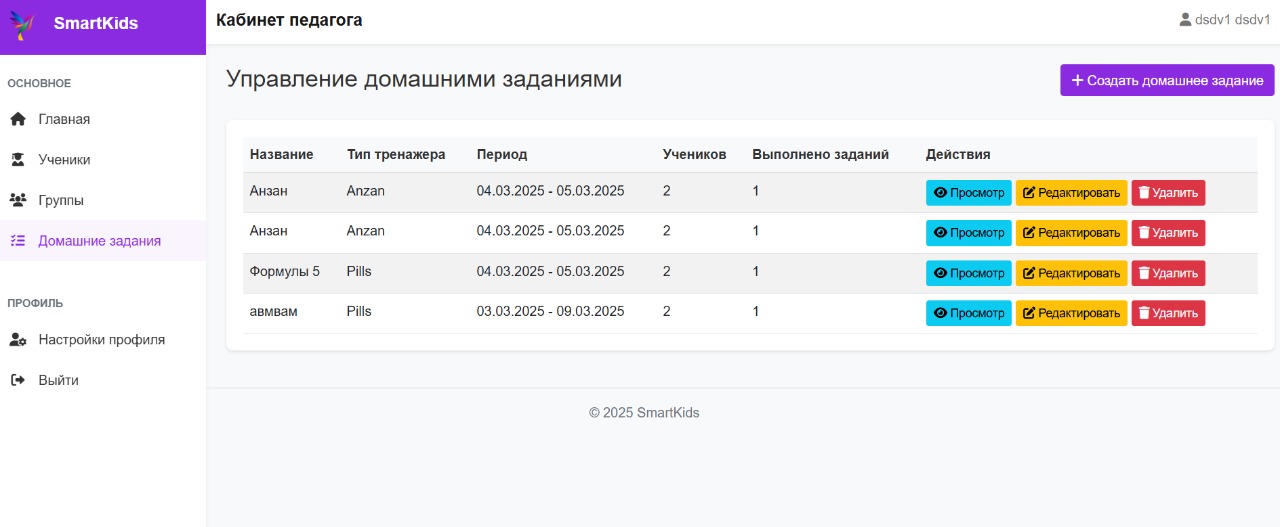
Task: Open the dsdv1 dsdv1 user account
Action: click(1225, 19)
